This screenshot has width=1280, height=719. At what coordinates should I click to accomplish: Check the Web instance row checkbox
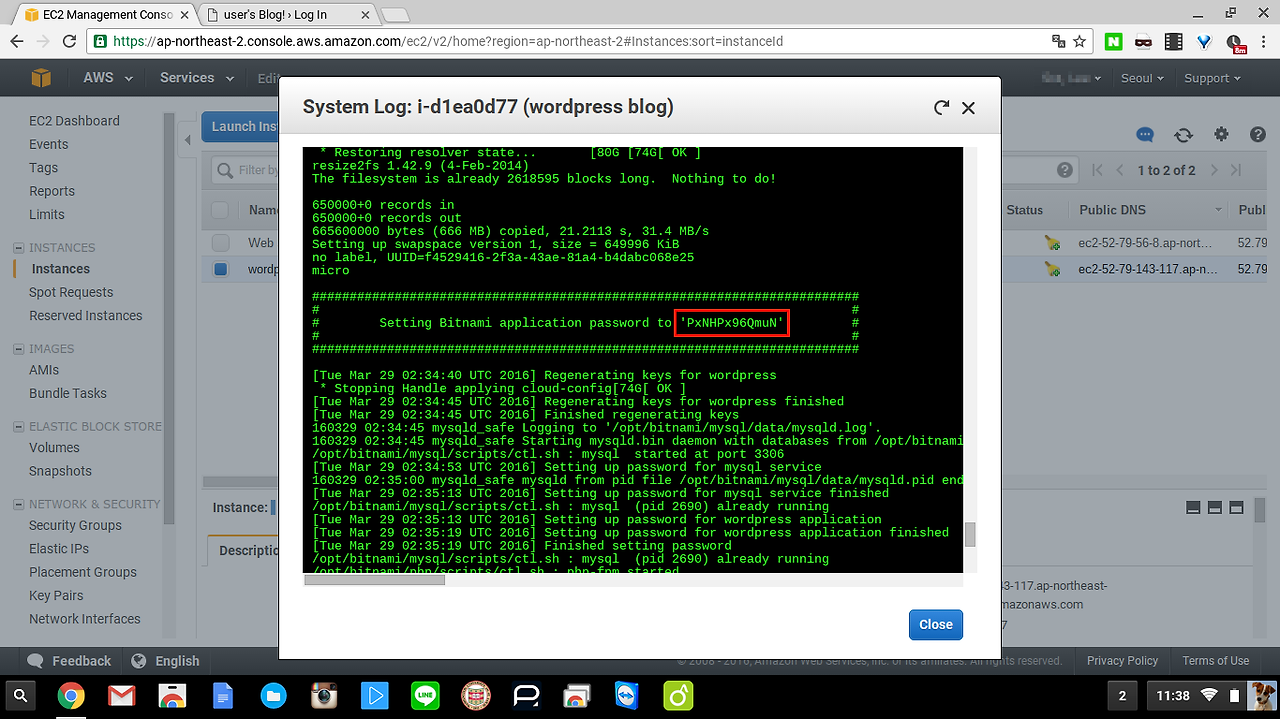pos(220,243)
